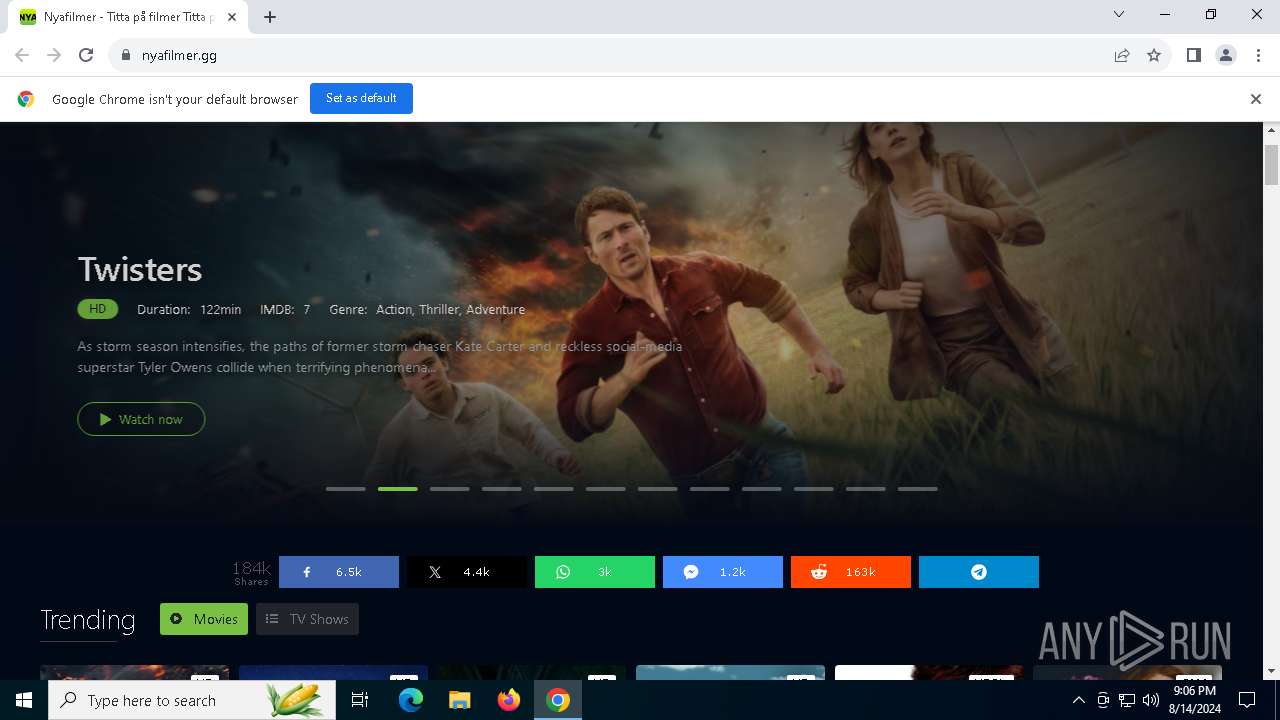
Task: Reload the nyafilmer.gg page
Action: tap(86, 56)
